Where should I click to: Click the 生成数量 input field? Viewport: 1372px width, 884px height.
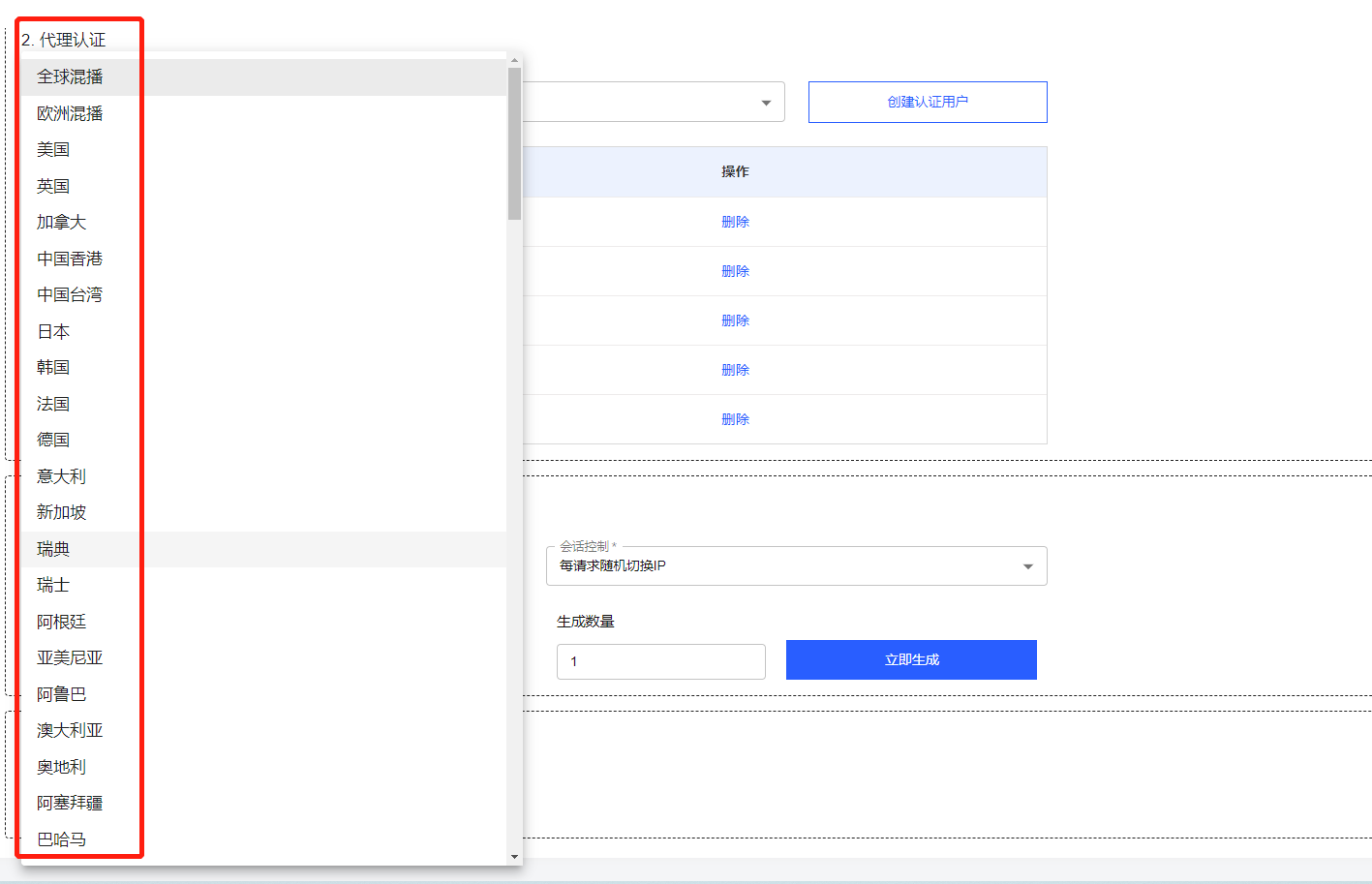point(660,661)
